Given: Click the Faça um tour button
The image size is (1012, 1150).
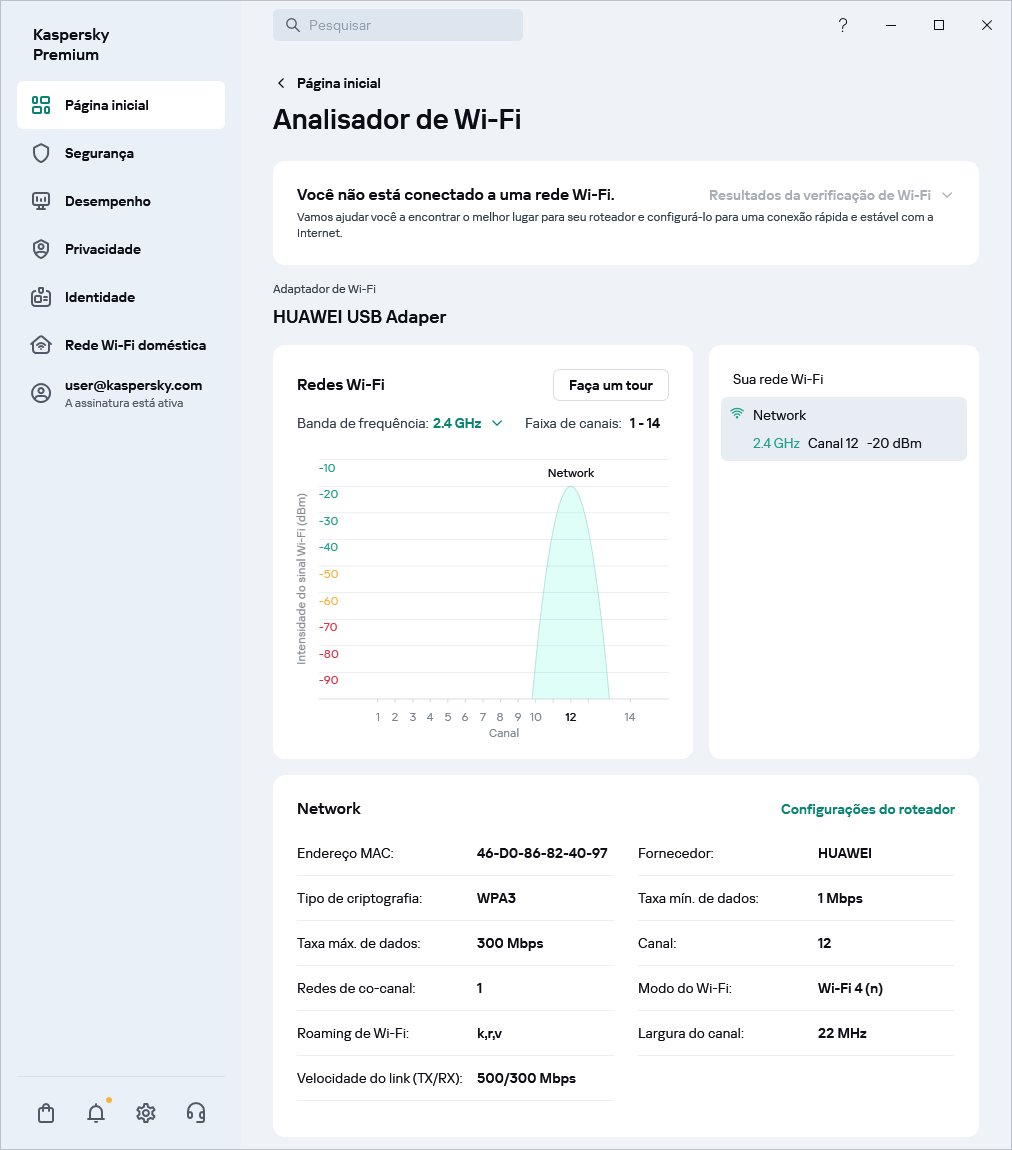Looking at the screenshot, I should click(611, 385).
